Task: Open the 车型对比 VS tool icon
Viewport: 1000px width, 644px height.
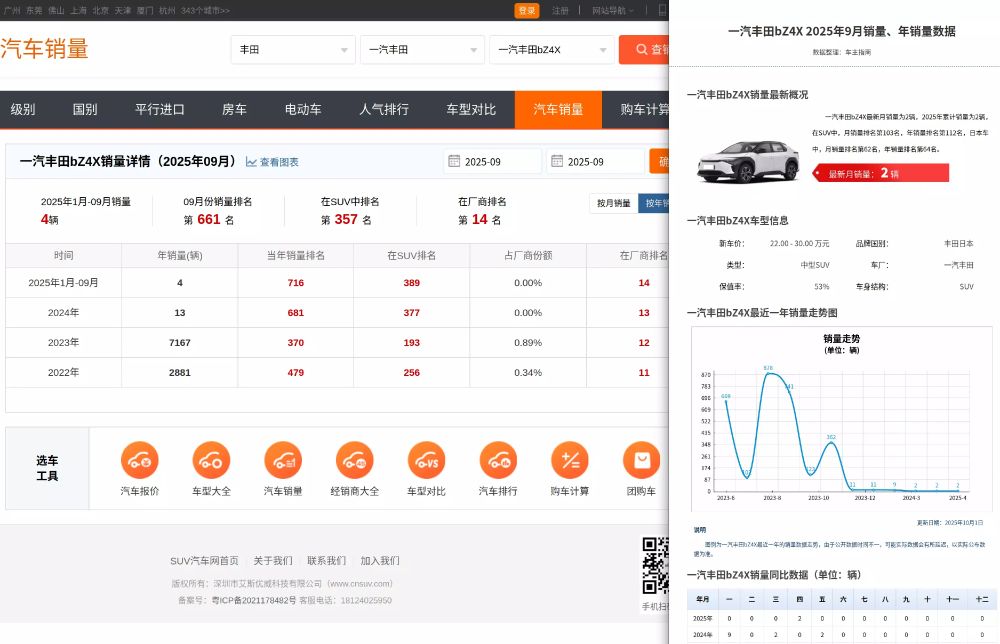Action: pos(427,460)
